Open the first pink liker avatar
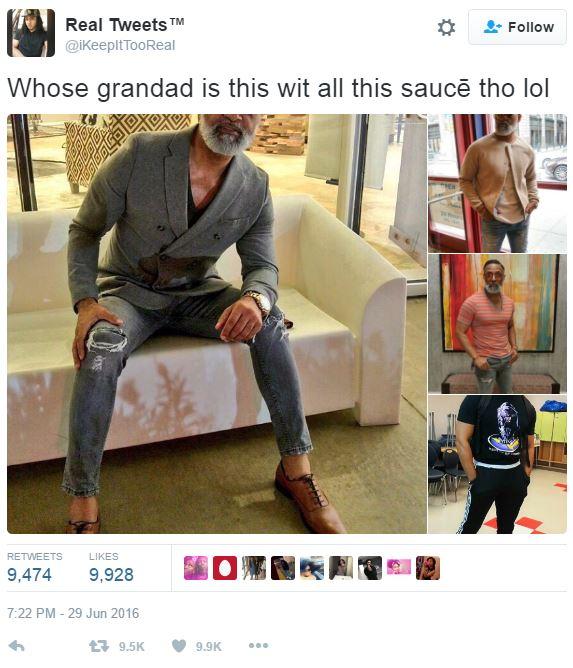The width and height of the screenshot is (573, 668). tap(196, 568)
